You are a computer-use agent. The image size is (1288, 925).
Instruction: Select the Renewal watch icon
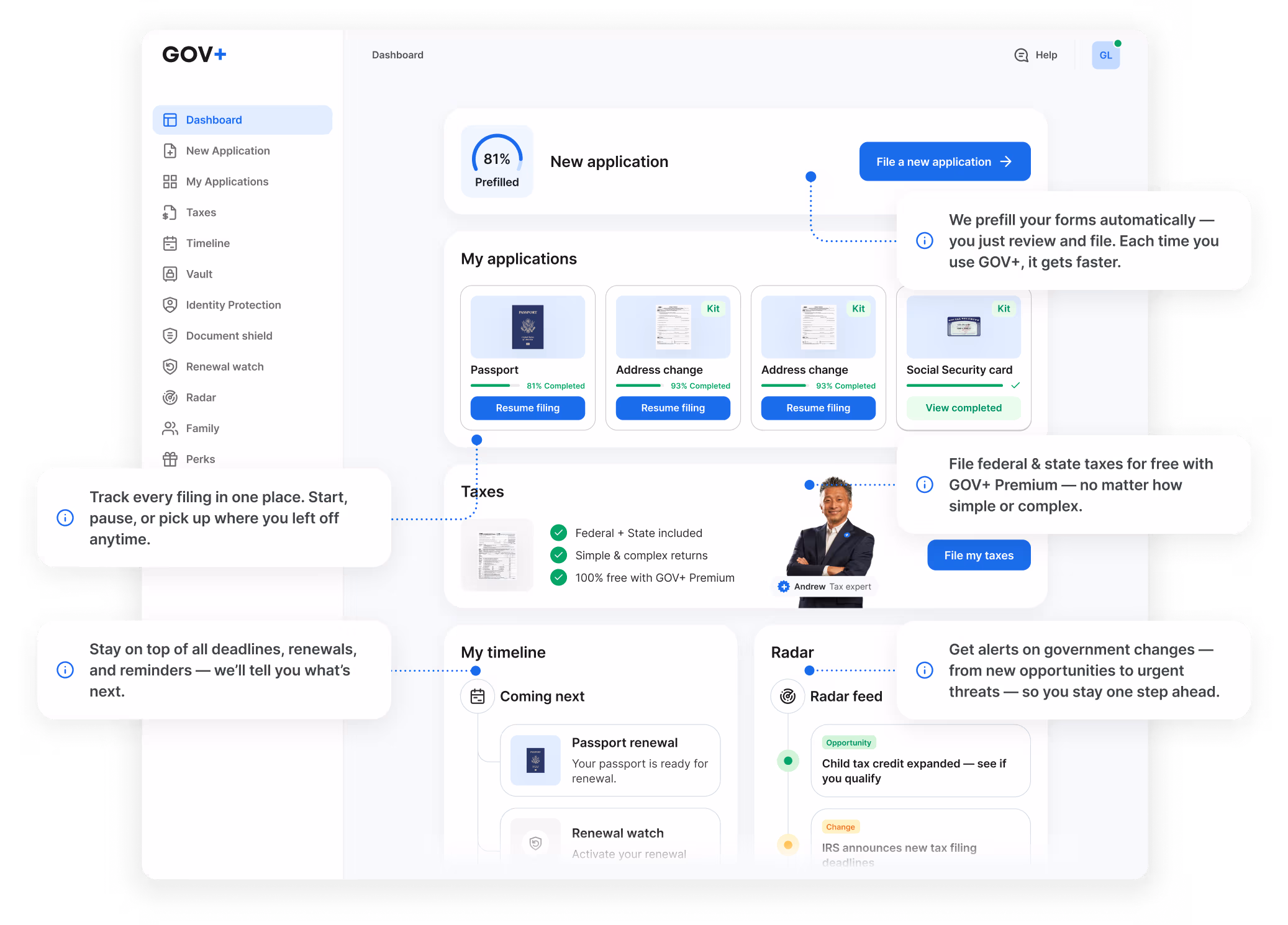click(170, 366)
